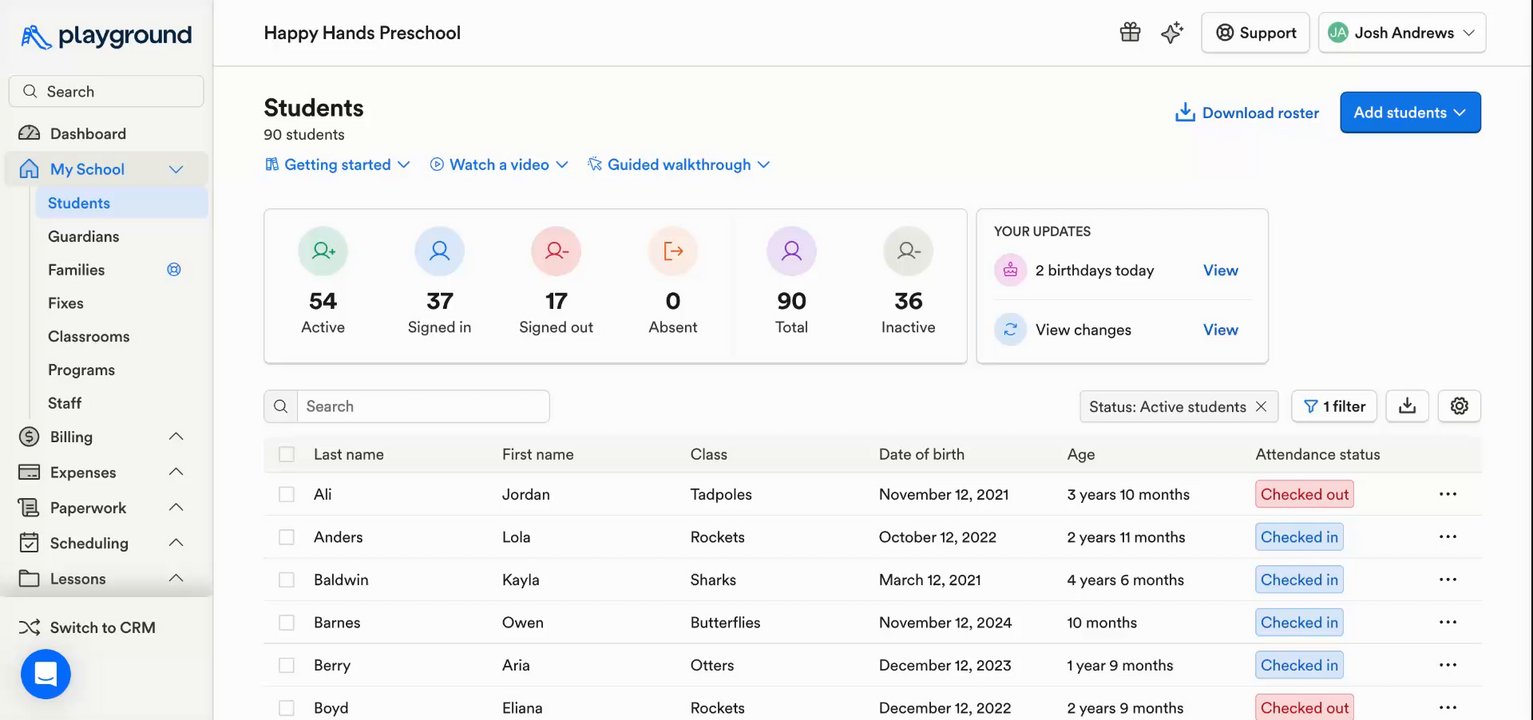Screen dimensions: 1533x720
Task: Click the gift box icon in header
Action: tap(1130, 32)
